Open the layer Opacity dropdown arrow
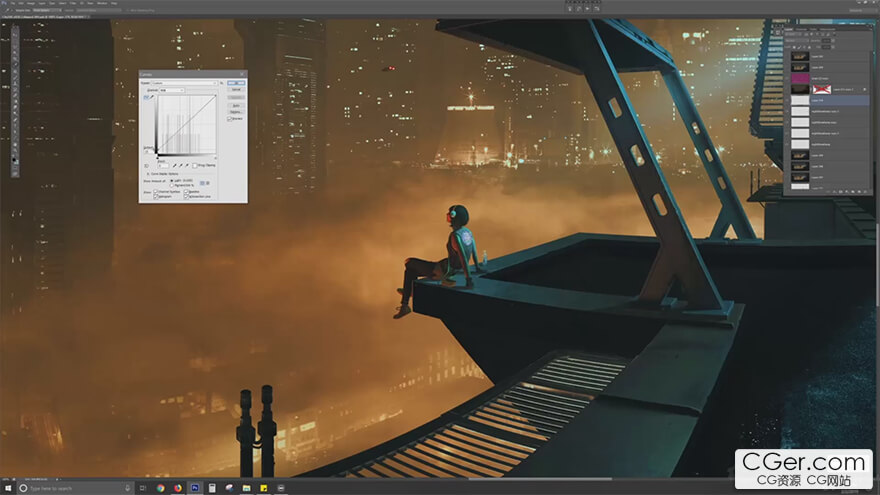The image size is (880, 495). (x=833, y=40)
